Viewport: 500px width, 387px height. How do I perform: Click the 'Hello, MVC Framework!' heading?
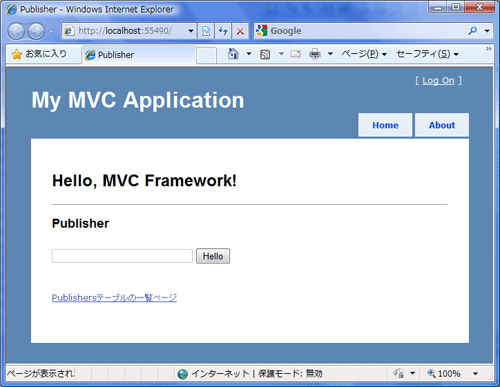click(x=144, y=181)
